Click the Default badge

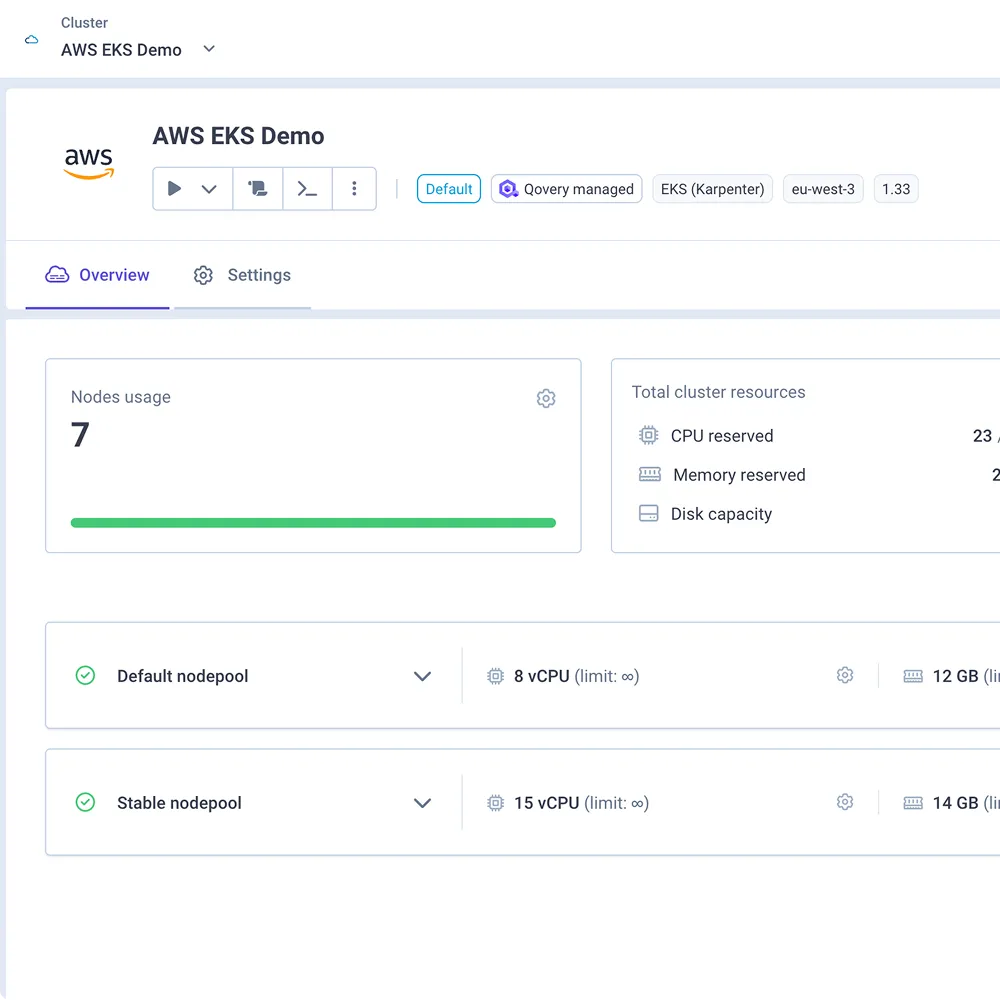(x=449, y=189)
